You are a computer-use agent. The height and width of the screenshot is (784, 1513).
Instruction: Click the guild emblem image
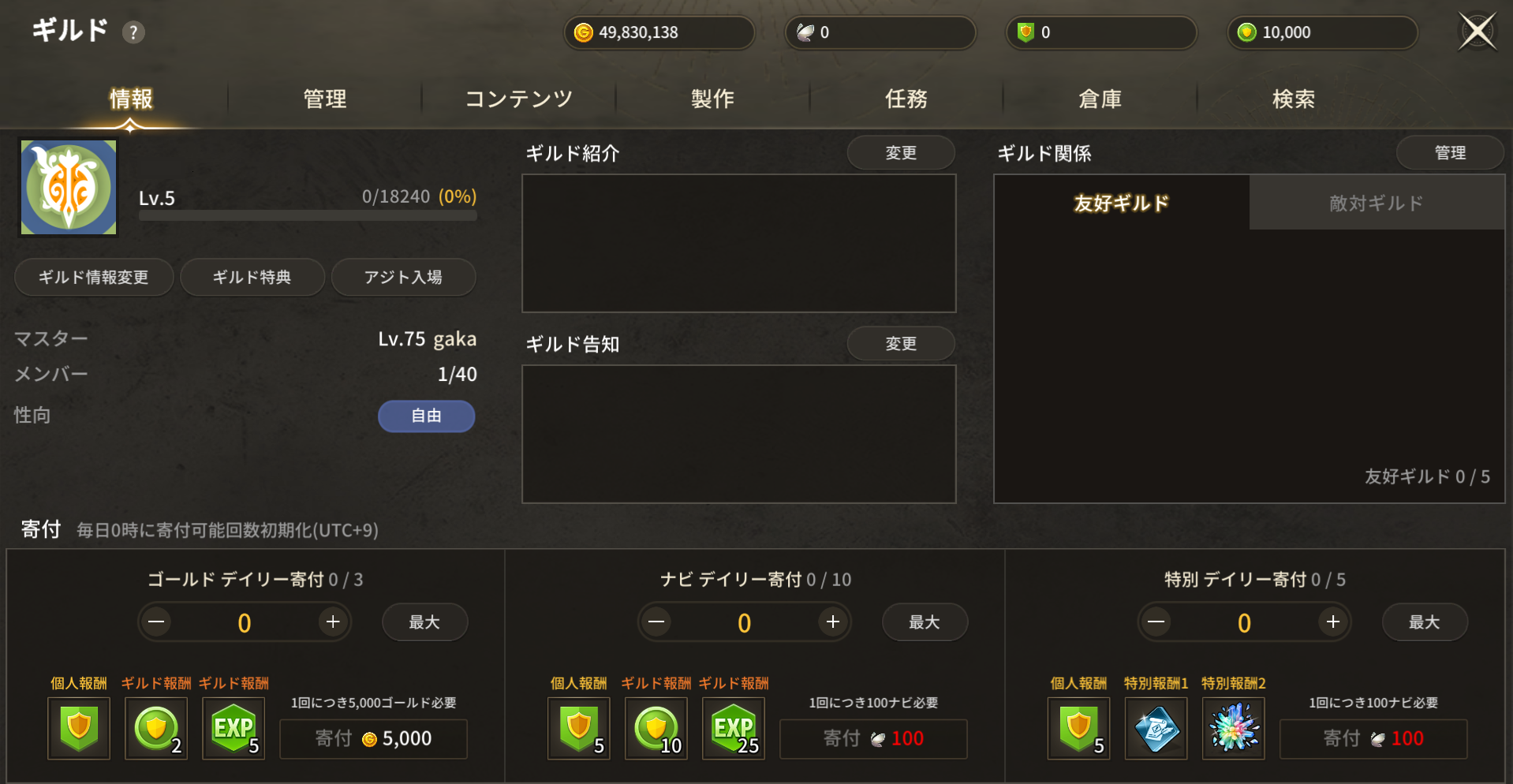[x=69, y=188]
